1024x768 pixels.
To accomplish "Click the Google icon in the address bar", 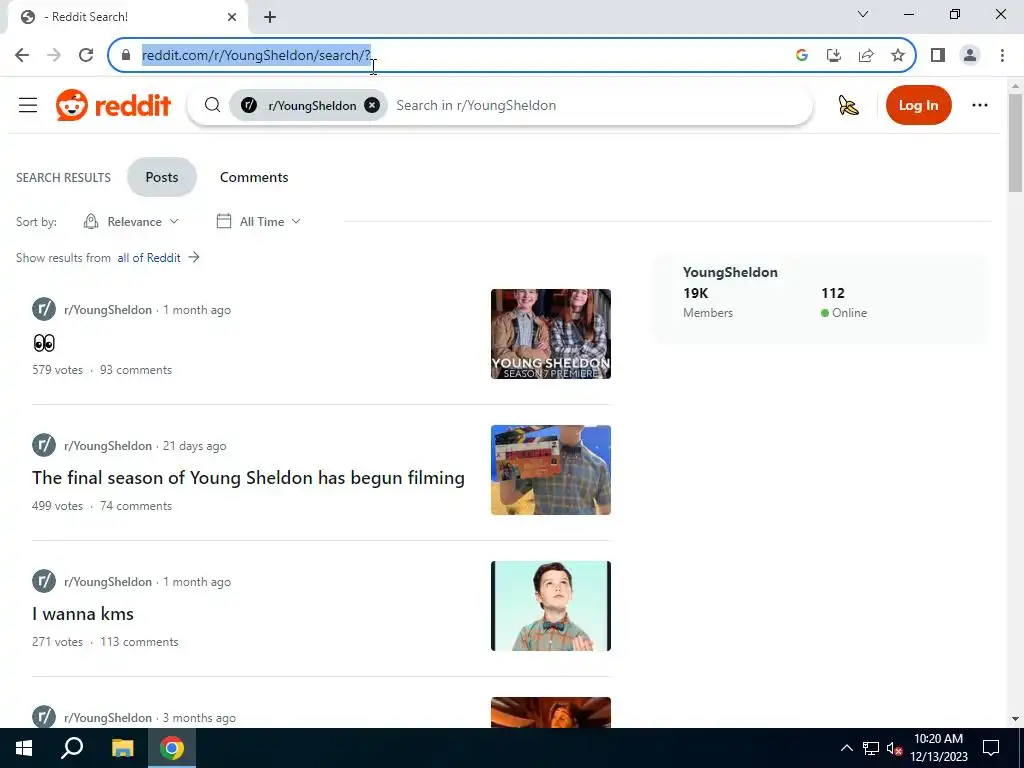I will [x=802, y=56].
